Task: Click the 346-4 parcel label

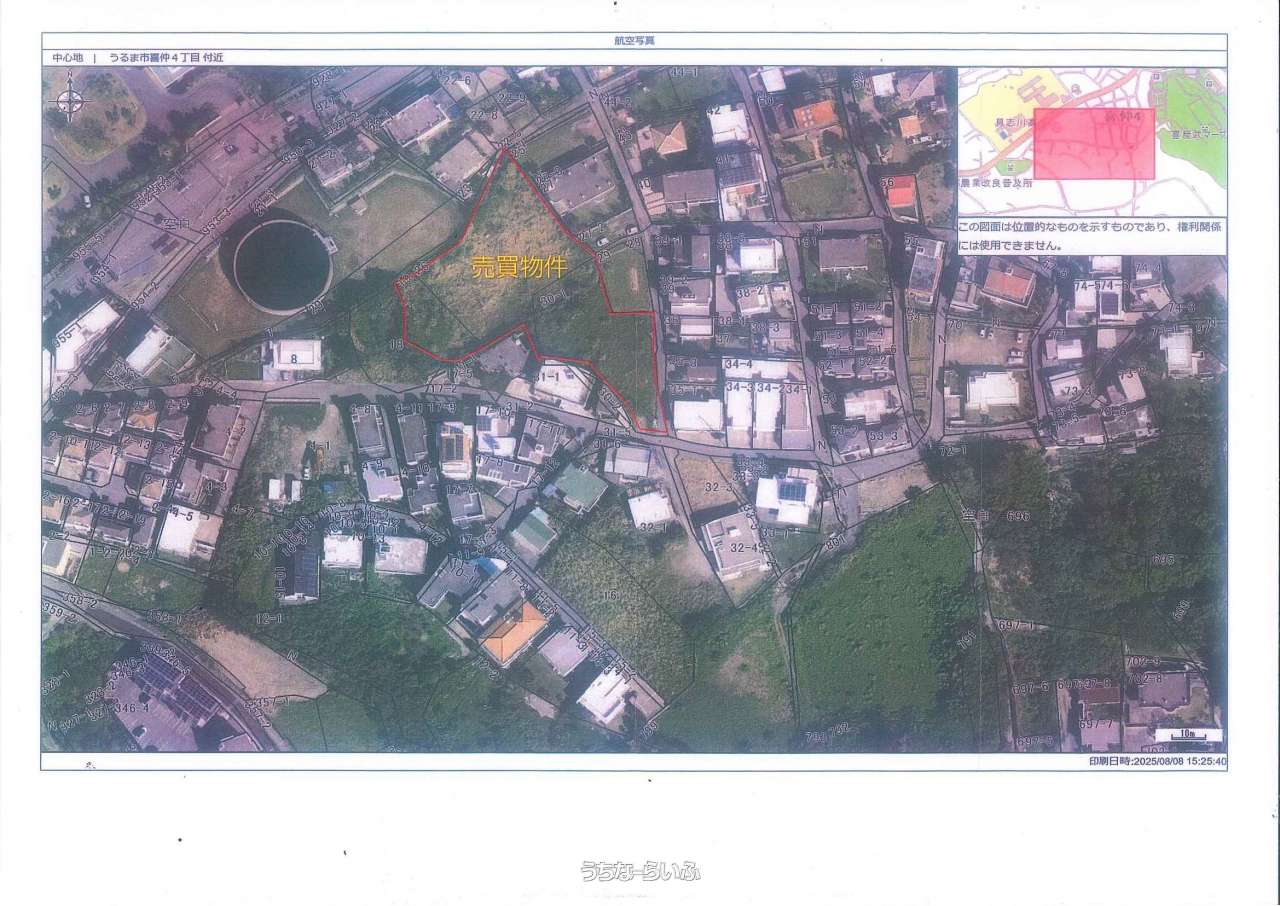Action: pyautogui.click(x=131, y=707)
